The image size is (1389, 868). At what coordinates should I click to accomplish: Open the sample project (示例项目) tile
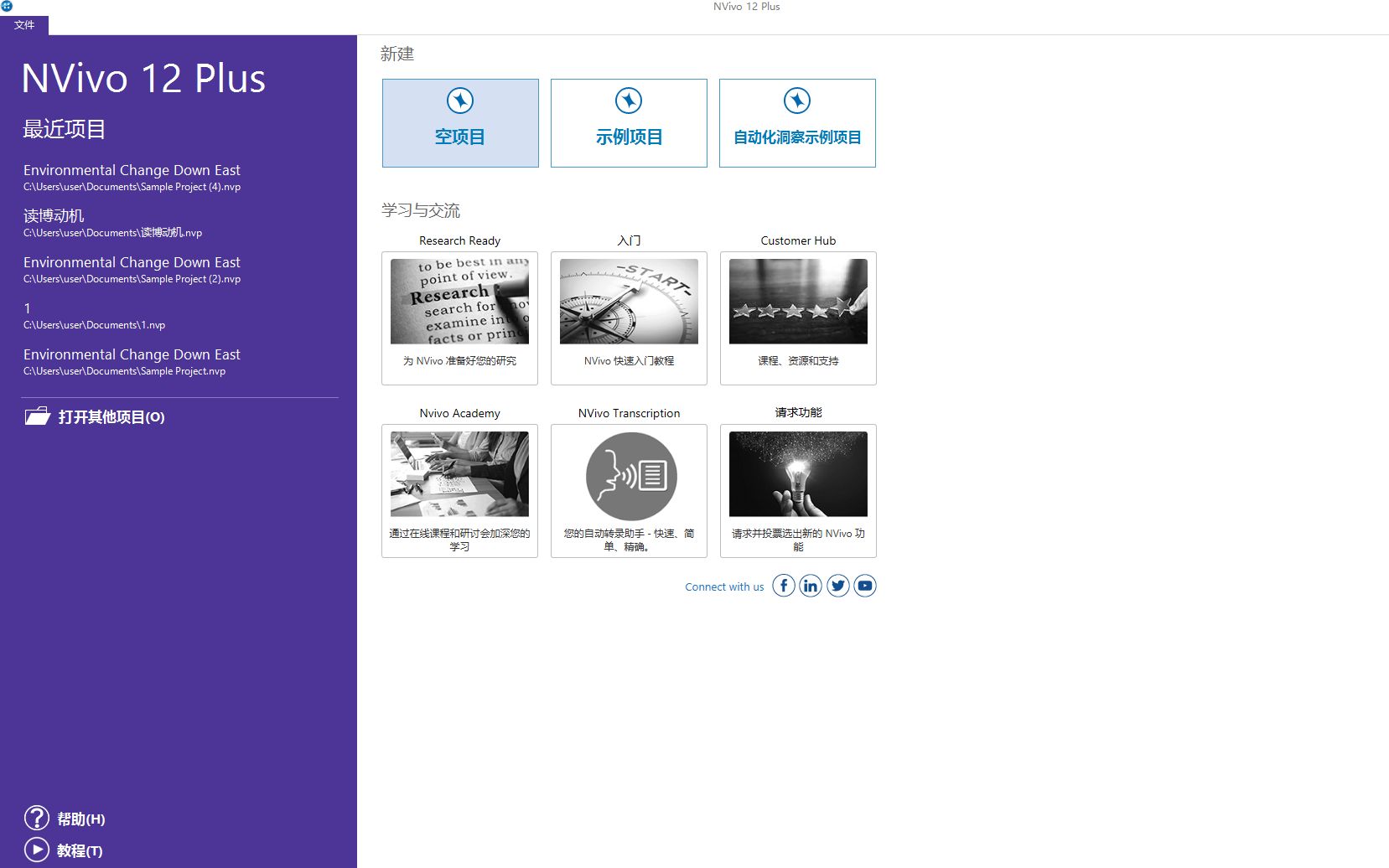point(629,123)
